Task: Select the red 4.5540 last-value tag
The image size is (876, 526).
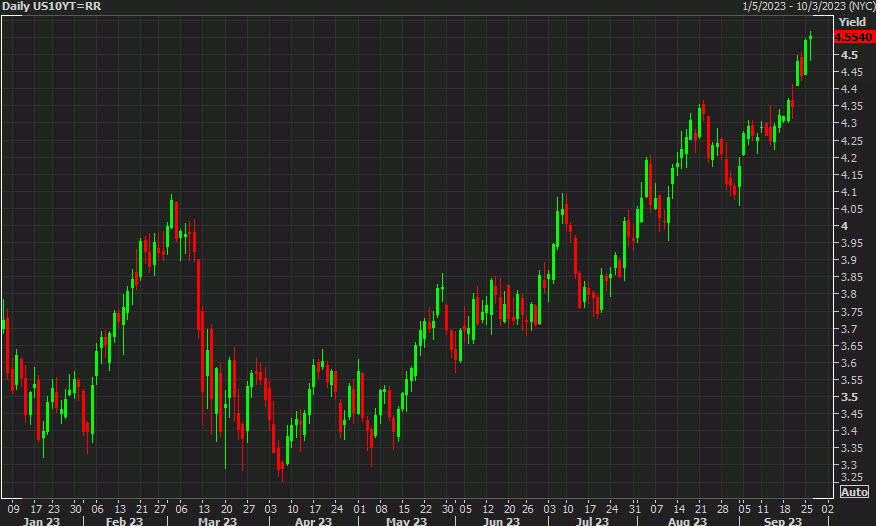Action: coord(854,37)
